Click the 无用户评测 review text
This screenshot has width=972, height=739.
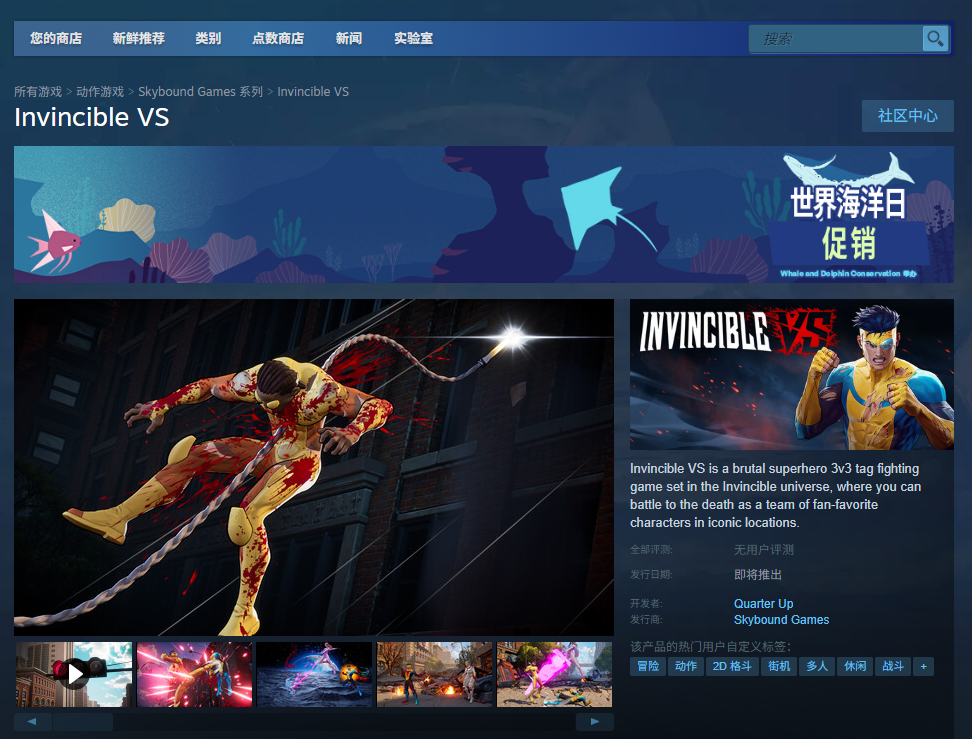(764, 550)
